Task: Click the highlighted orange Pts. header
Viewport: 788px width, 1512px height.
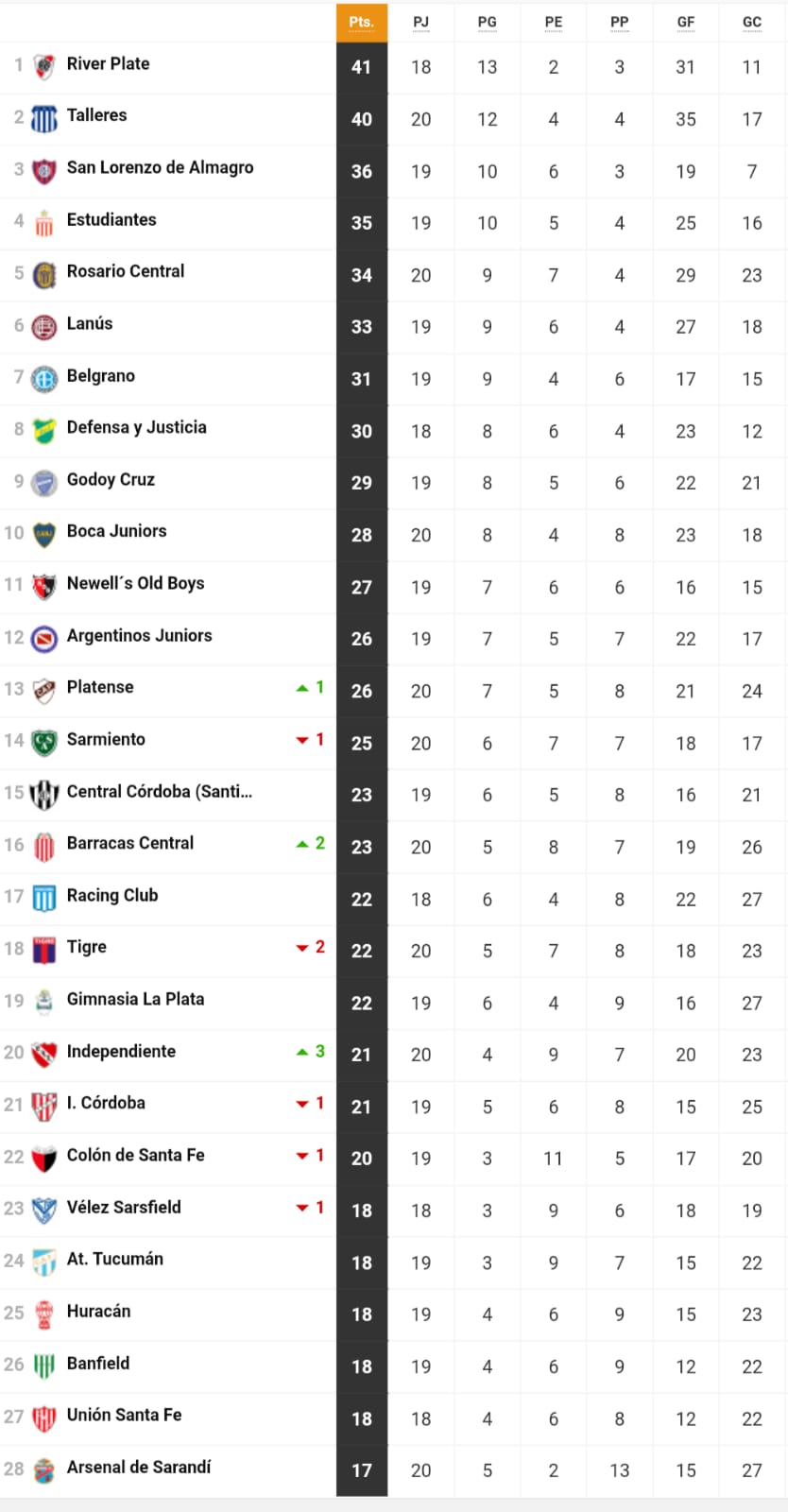Action: 362,21
